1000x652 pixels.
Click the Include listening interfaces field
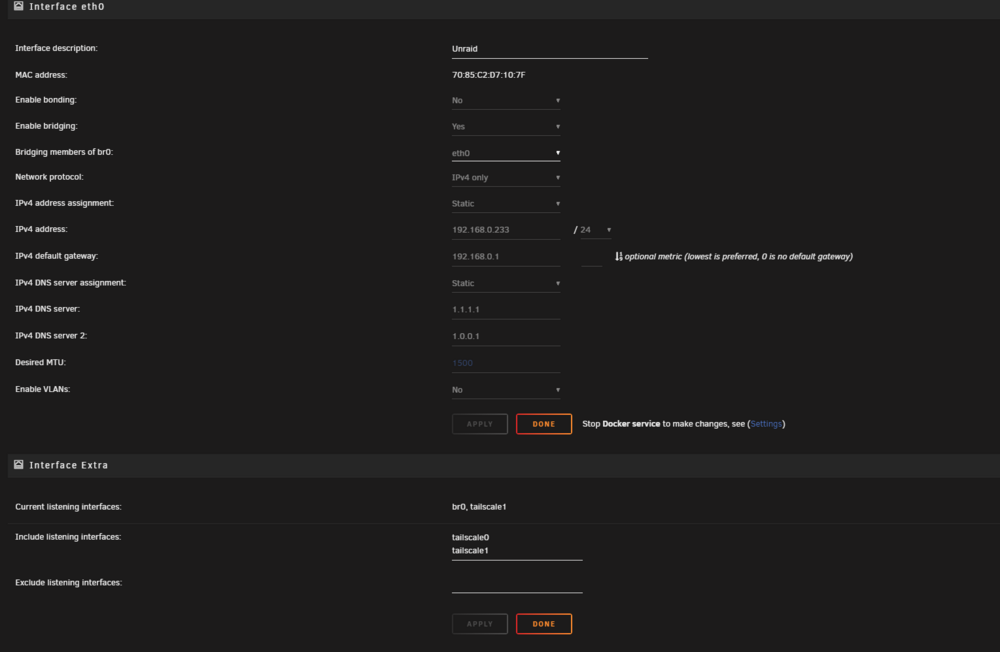517,544
